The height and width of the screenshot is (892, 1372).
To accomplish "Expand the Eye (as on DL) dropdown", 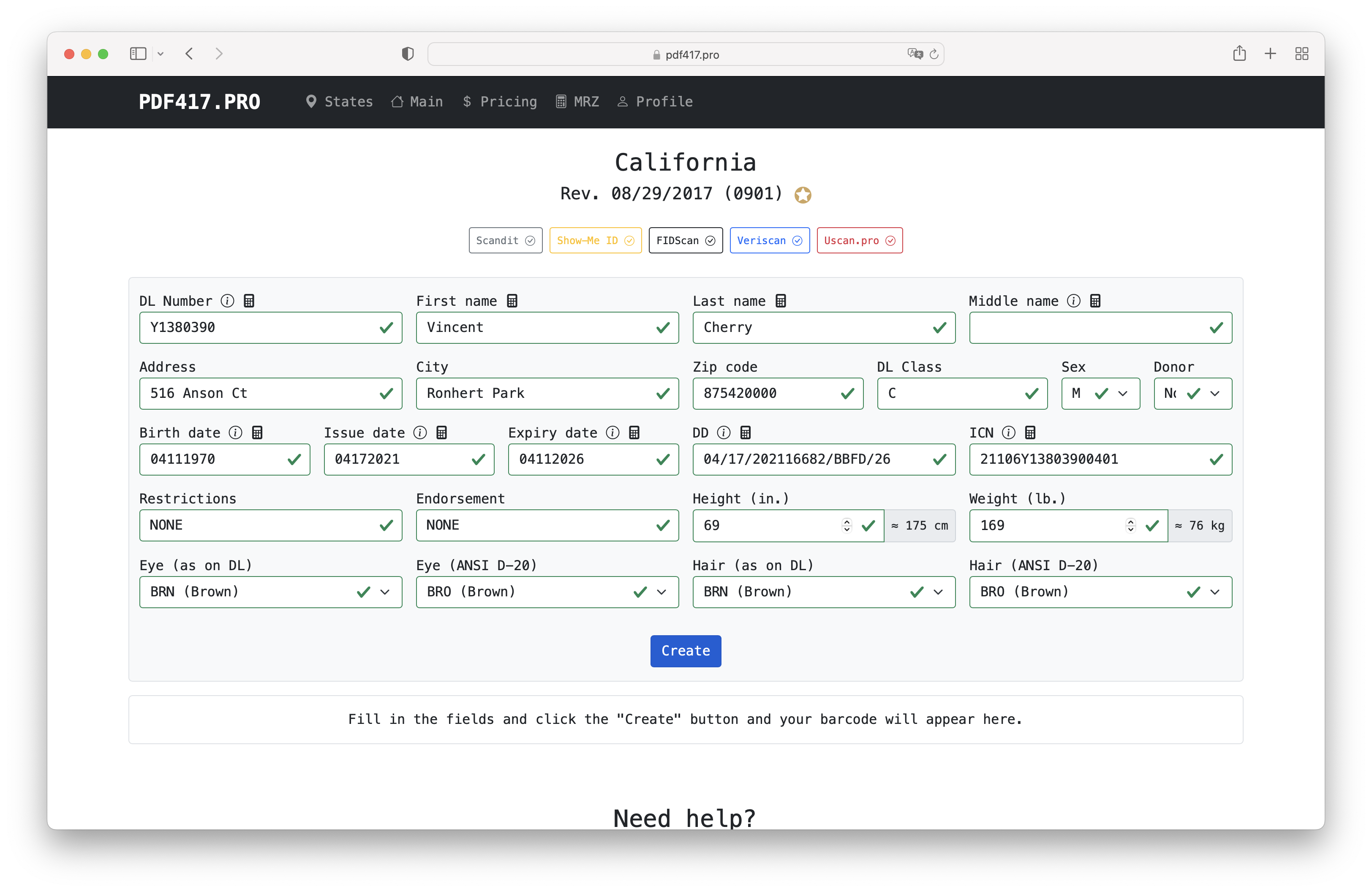I will (270, 592).
